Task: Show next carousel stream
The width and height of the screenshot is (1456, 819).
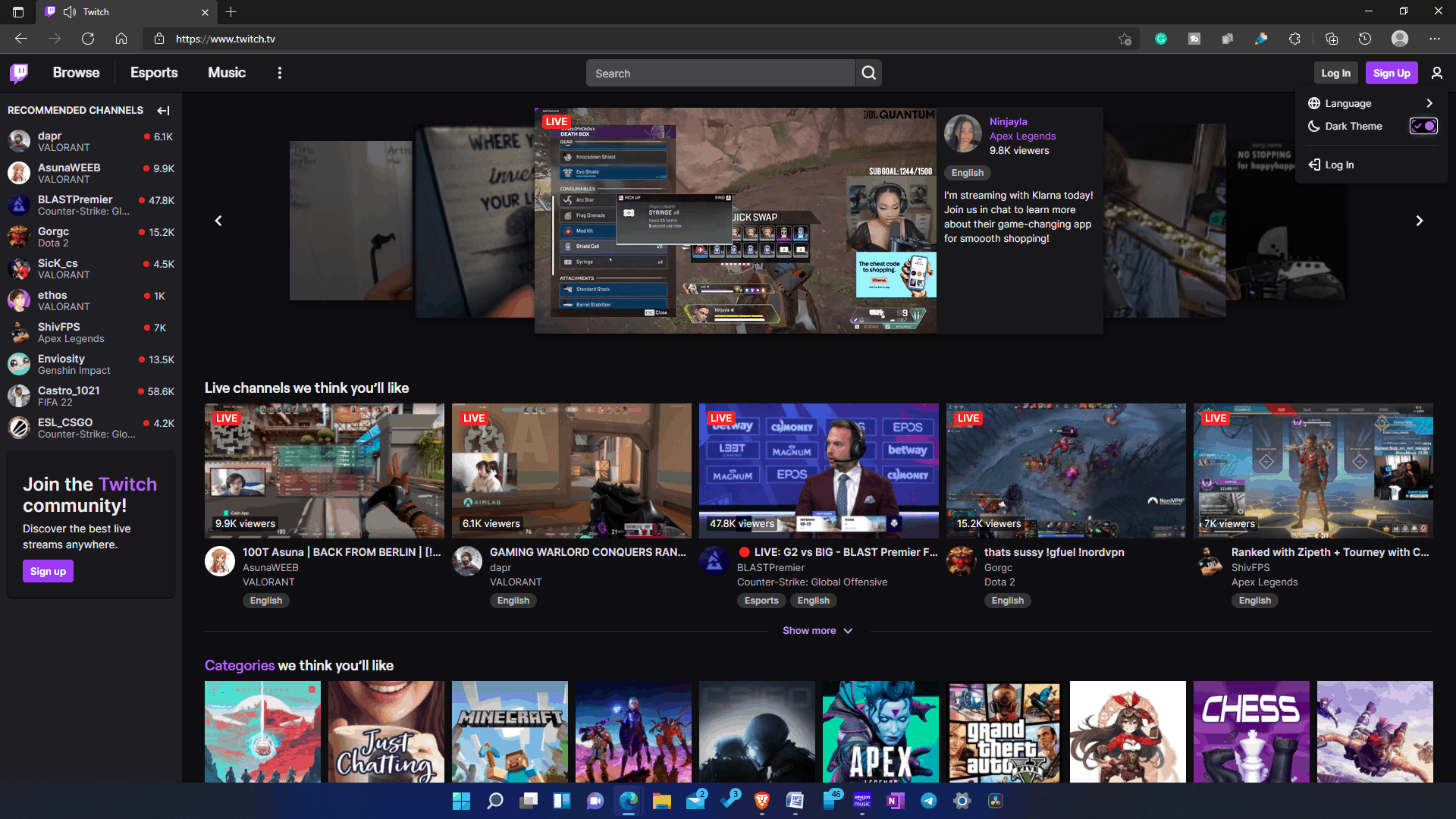Action: click(x=1420, y=221)
